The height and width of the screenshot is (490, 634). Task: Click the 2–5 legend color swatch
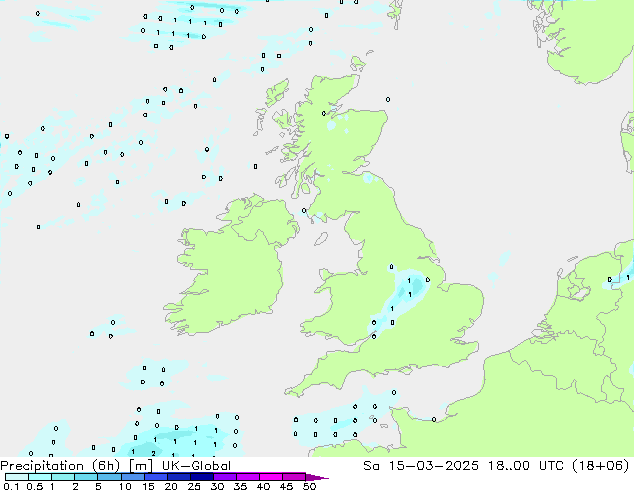pyautogui.click(x=86, y=477)
